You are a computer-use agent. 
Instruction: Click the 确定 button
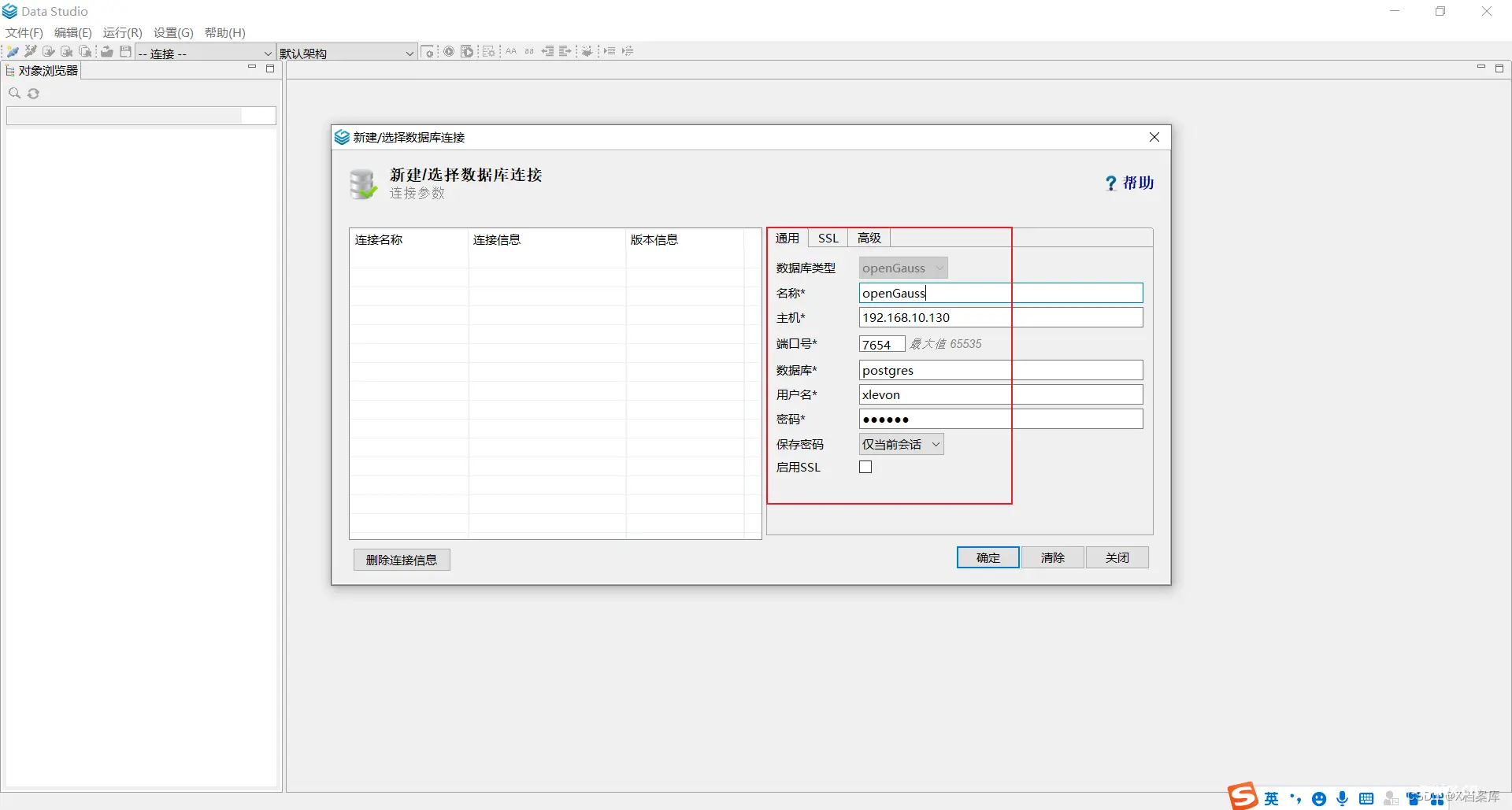(x=988, y=557)
